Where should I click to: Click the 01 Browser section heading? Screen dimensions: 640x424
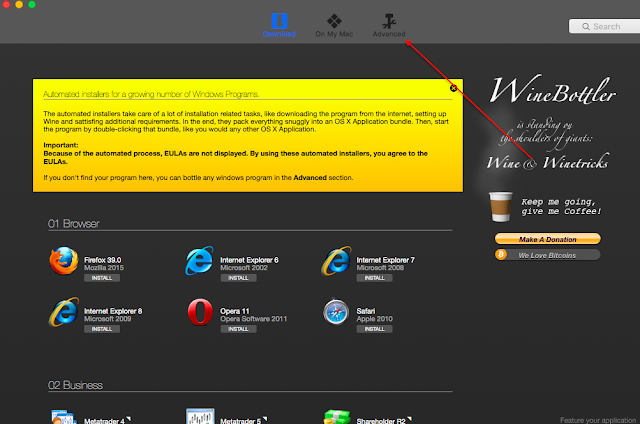(x=73, y=224)
